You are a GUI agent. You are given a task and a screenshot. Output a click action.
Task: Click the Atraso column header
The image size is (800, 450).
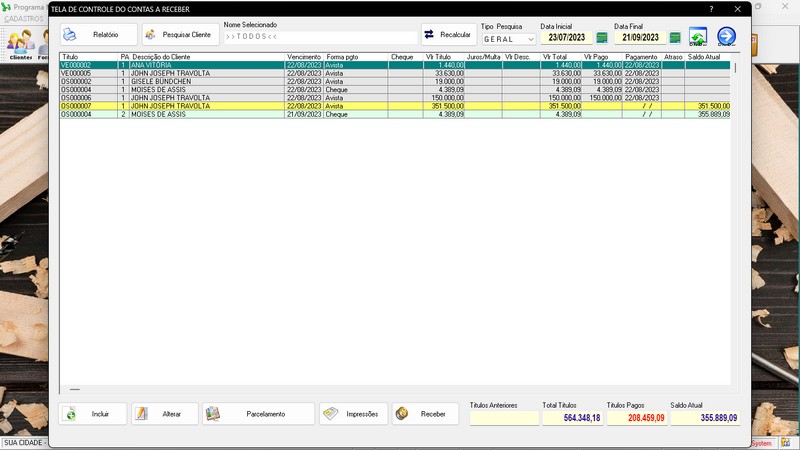tap(673, 57)
